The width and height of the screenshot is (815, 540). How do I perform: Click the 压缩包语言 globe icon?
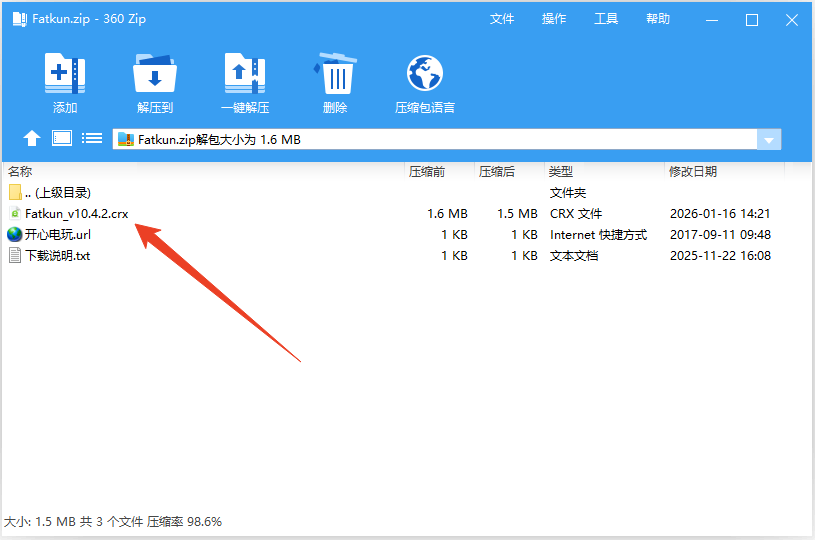[x=425, y=75]
